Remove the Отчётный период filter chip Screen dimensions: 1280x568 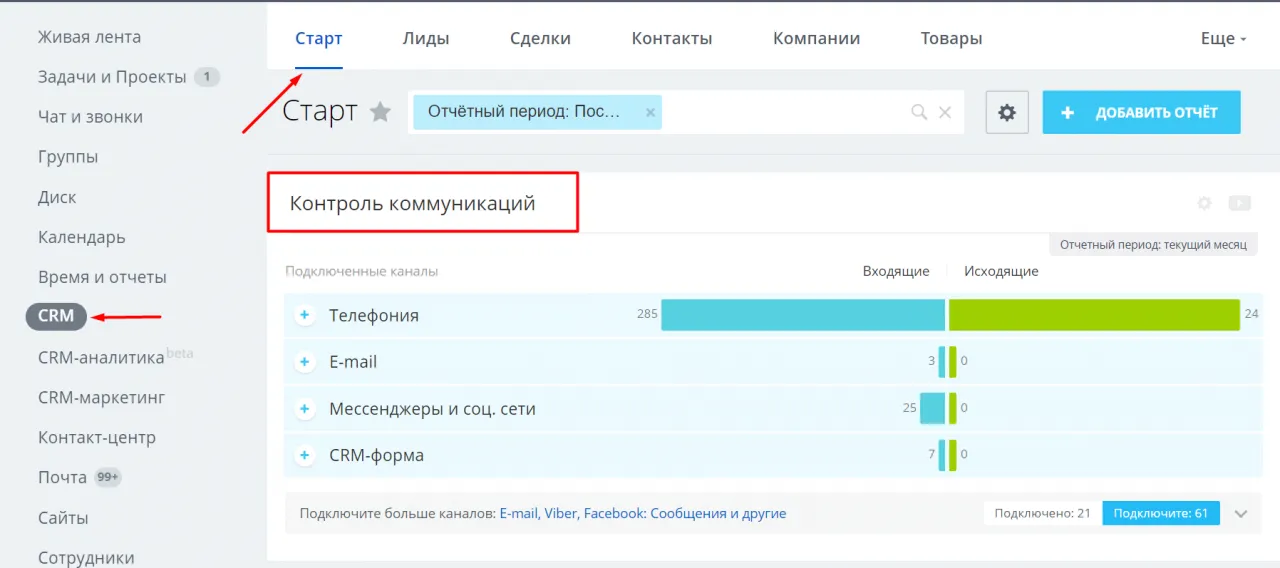(651, 113)
